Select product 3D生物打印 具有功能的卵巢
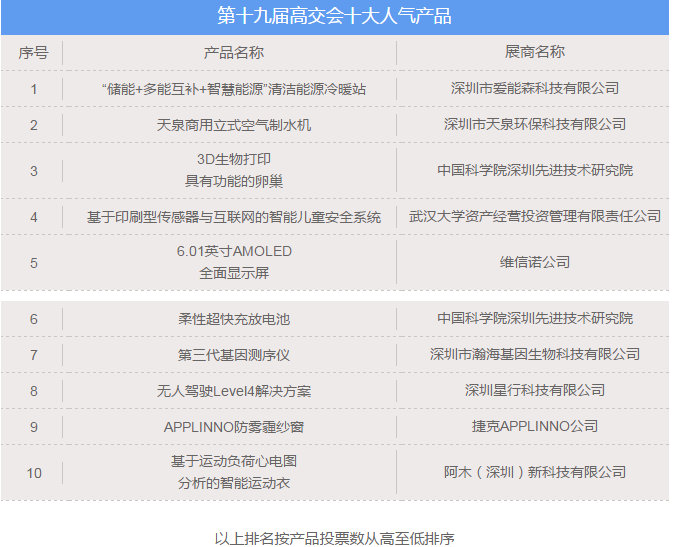Viewport: 675px width, 547px height. coord(234,170)
